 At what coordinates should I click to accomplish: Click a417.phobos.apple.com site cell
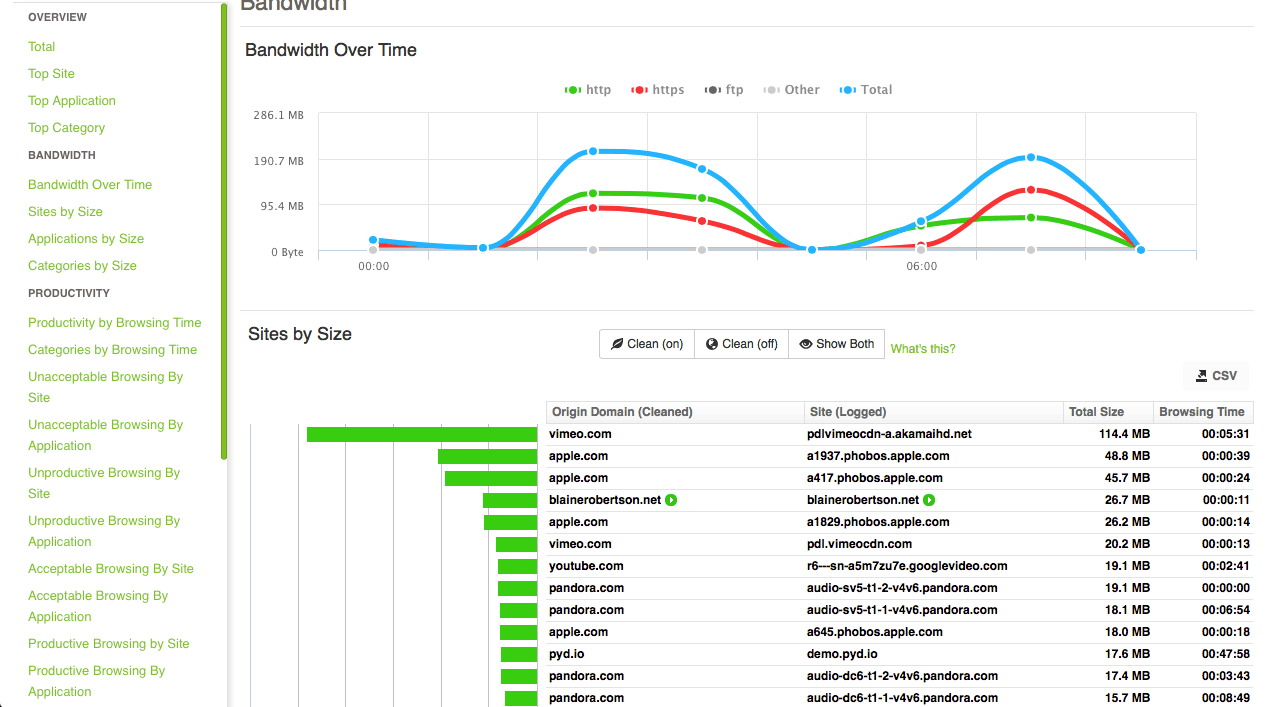[x=875, y=478]
